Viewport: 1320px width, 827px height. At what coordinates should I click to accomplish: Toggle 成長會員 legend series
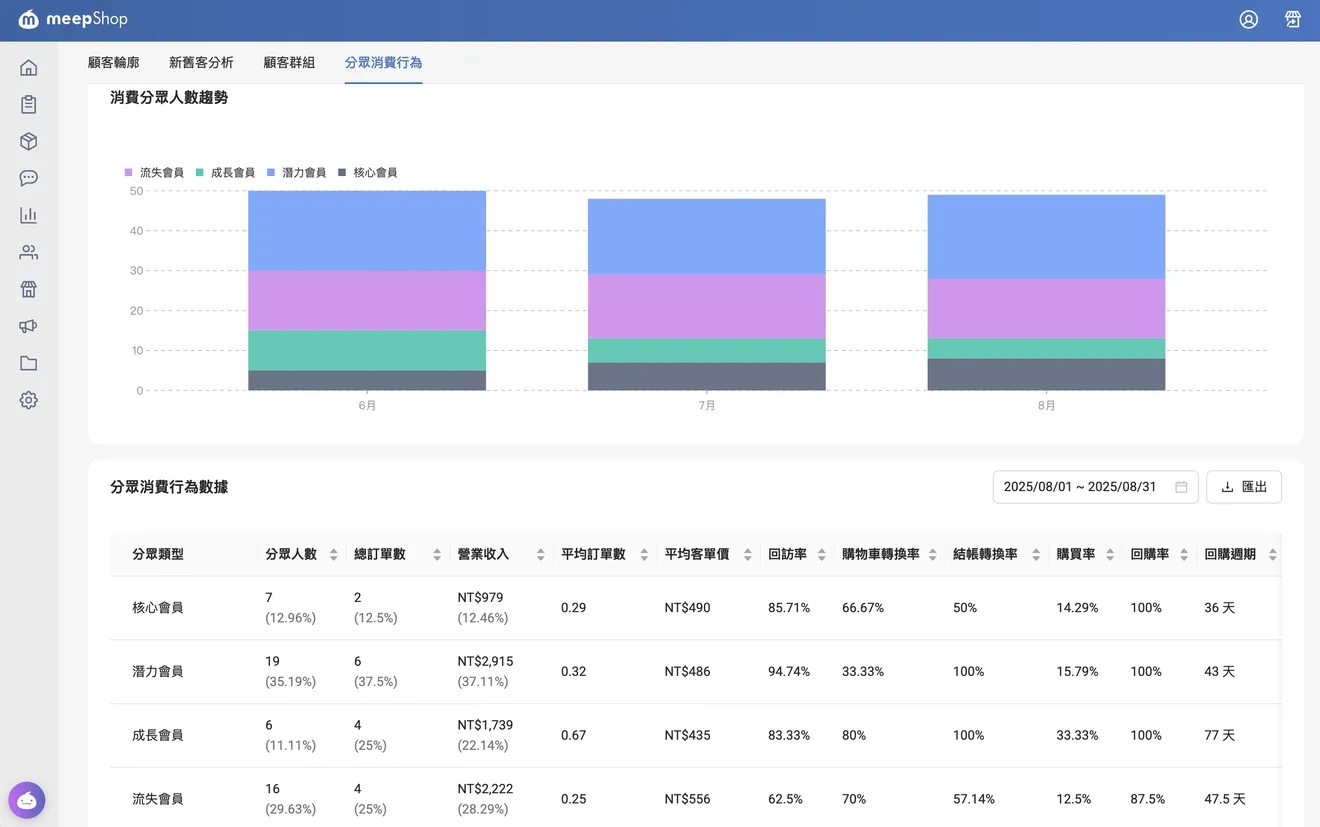(225, 172)
